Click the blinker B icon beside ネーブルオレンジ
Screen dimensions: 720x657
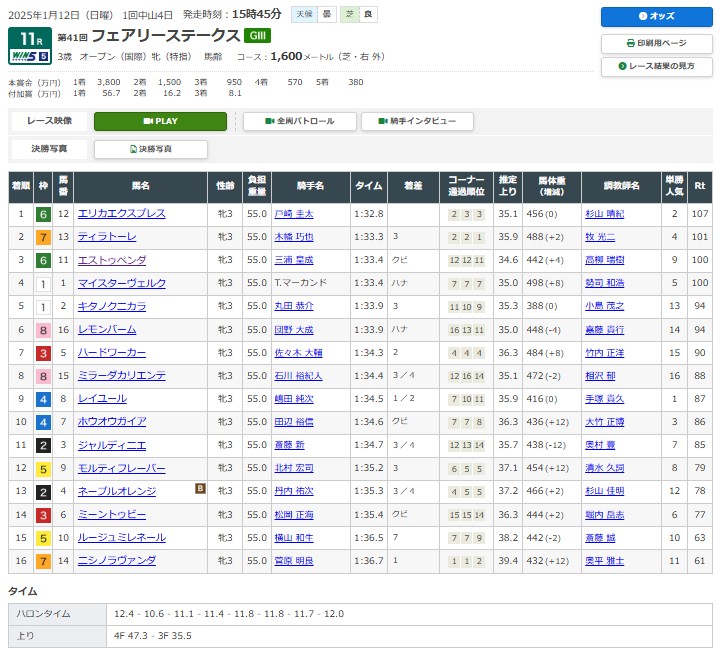click(200, 489)
